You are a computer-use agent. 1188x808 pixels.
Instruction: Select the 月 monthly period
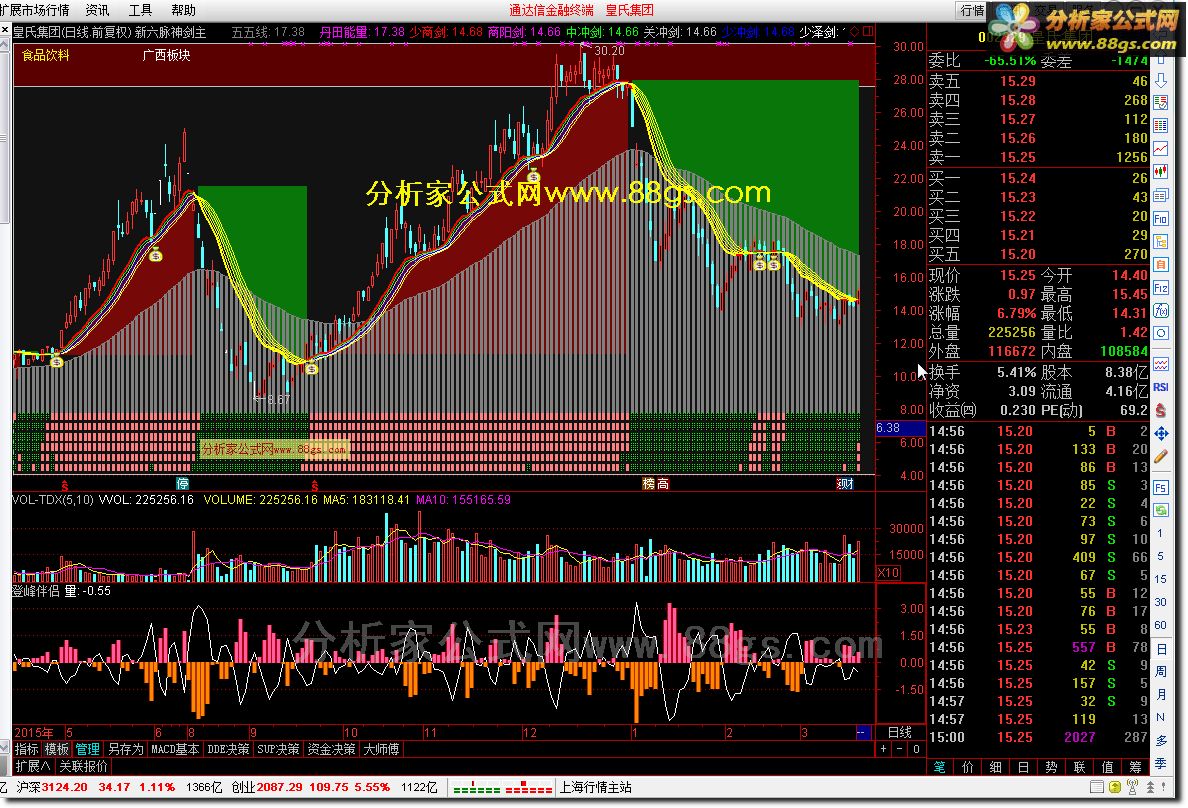[x=1160, y=694]
